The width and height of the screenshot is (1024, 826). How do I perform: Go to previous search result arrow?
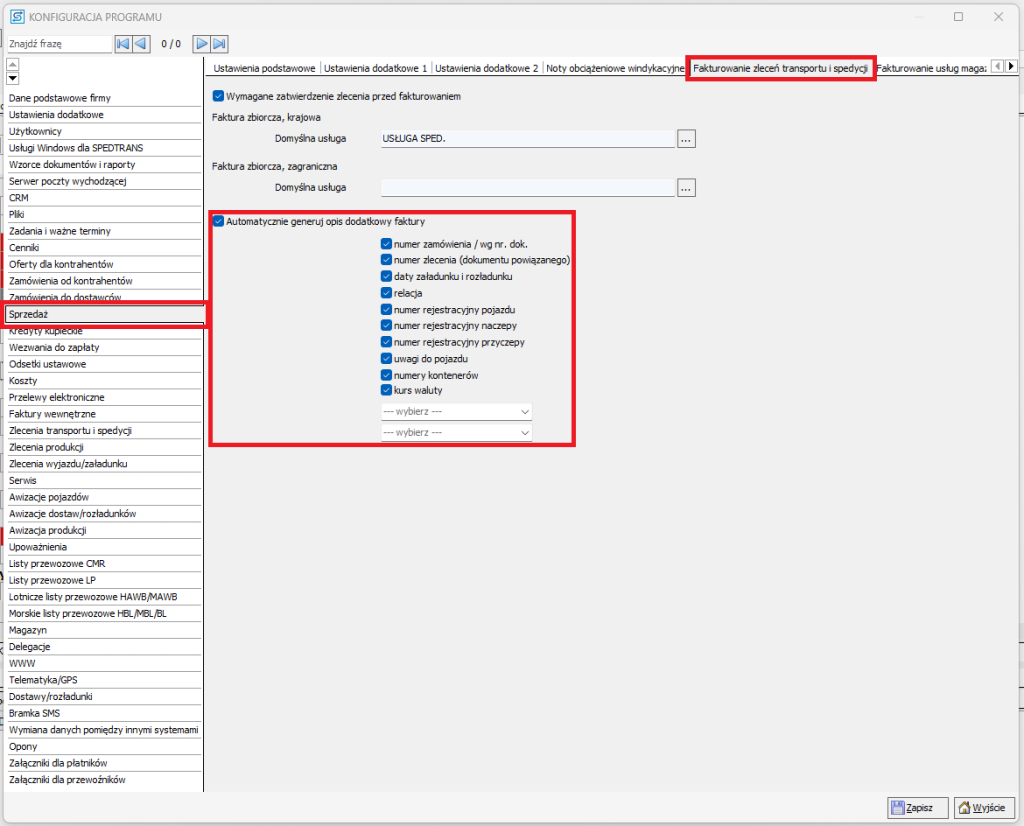(x=141, y=44)
